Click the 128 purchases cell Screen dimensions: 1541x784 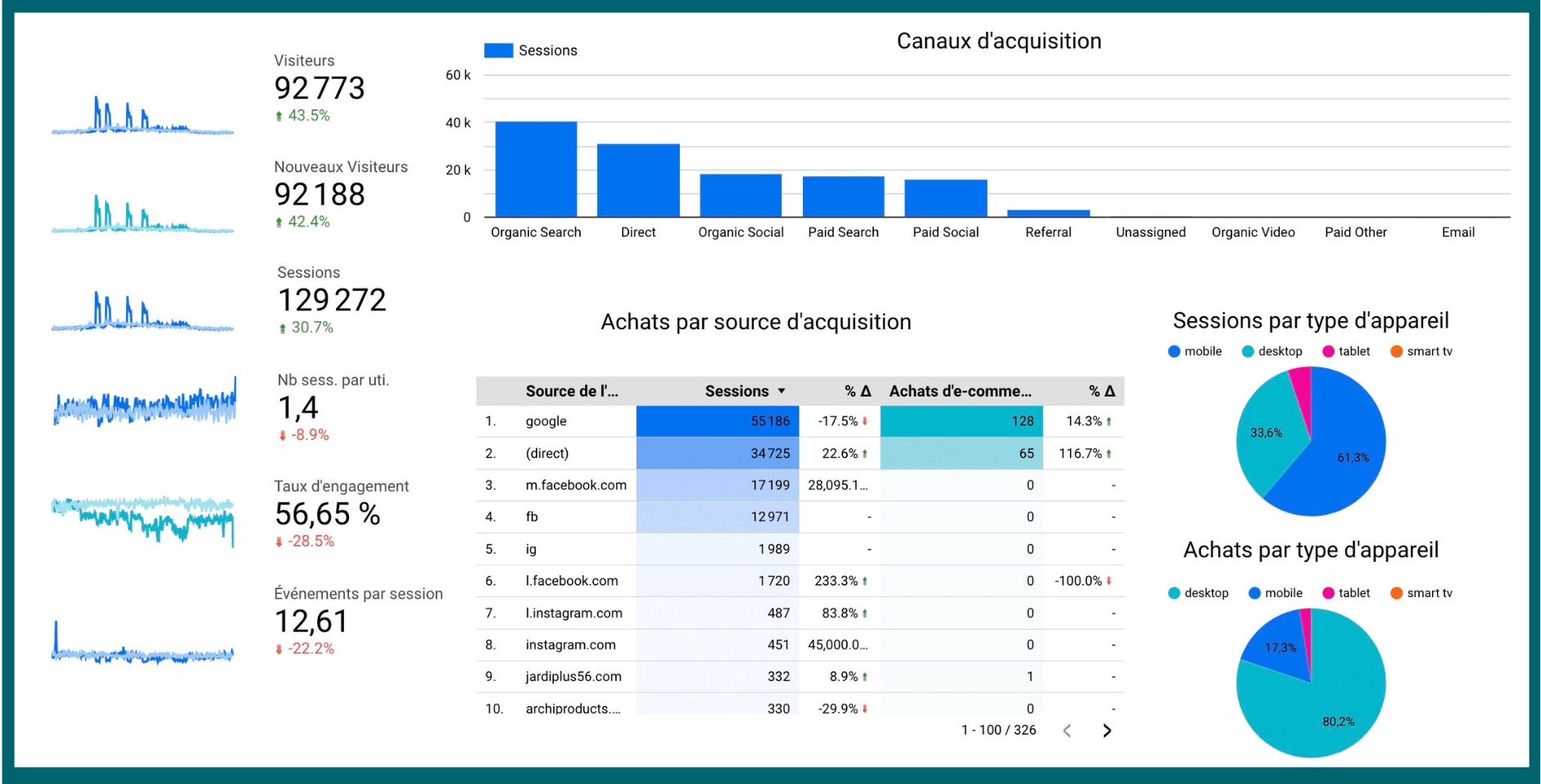click(x=961, y=421)
